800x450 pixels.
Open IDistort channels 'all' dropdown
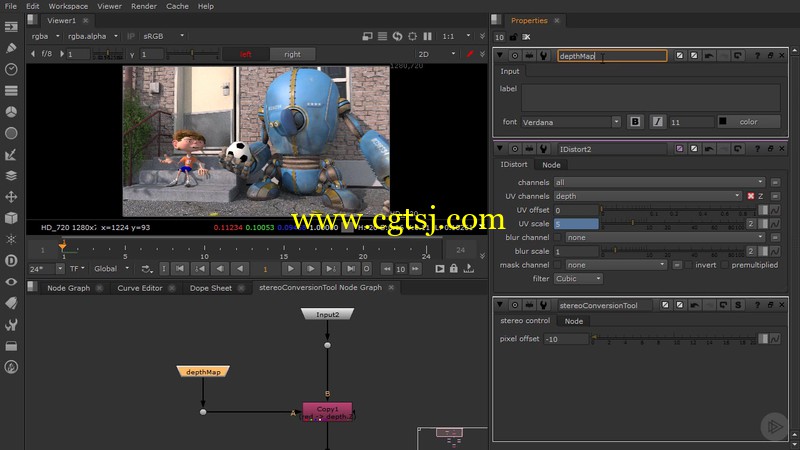coord(659,182)
